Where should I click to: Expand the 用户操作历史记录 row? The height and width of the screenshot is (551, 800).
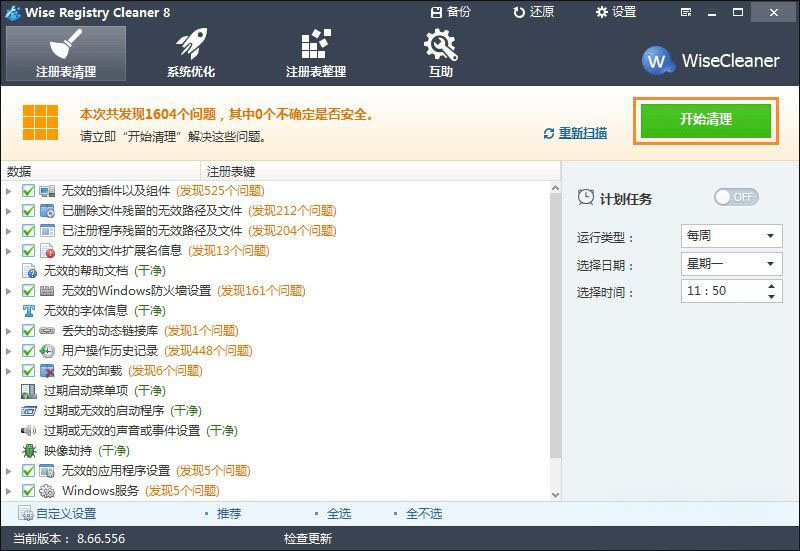[9, 350]
